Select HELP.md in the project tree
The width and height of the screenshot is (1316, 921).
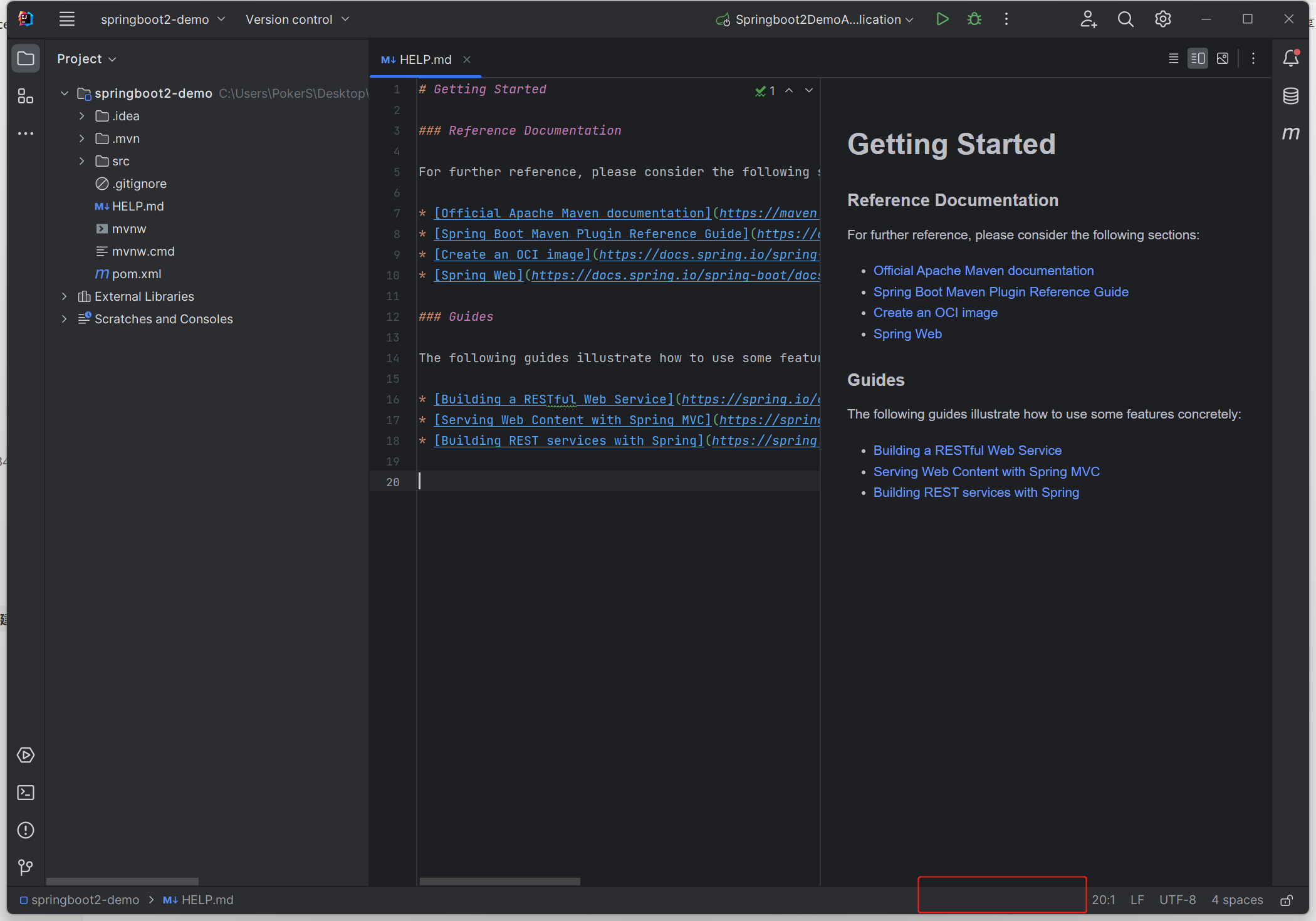129,206
